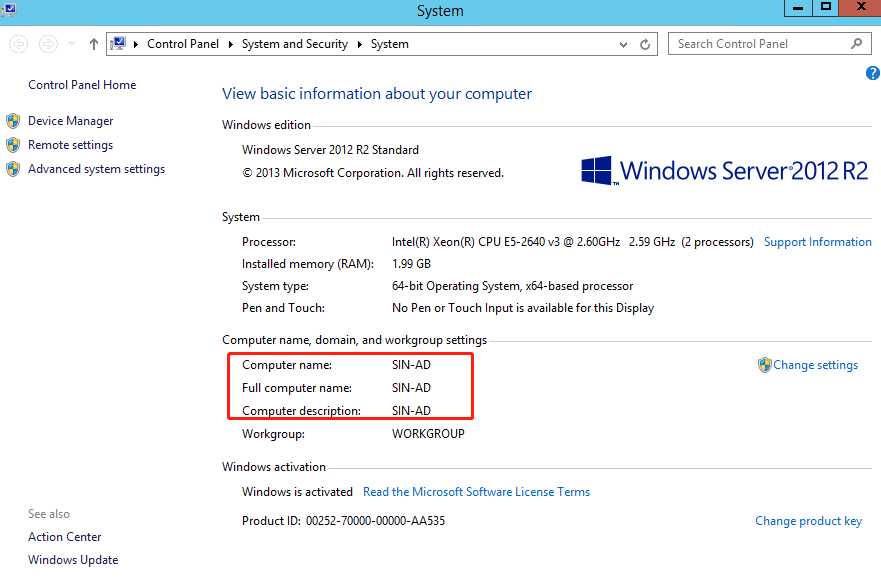881x586 pixels.
Task: Click the search magnifier icon
Action: [856, 43]
